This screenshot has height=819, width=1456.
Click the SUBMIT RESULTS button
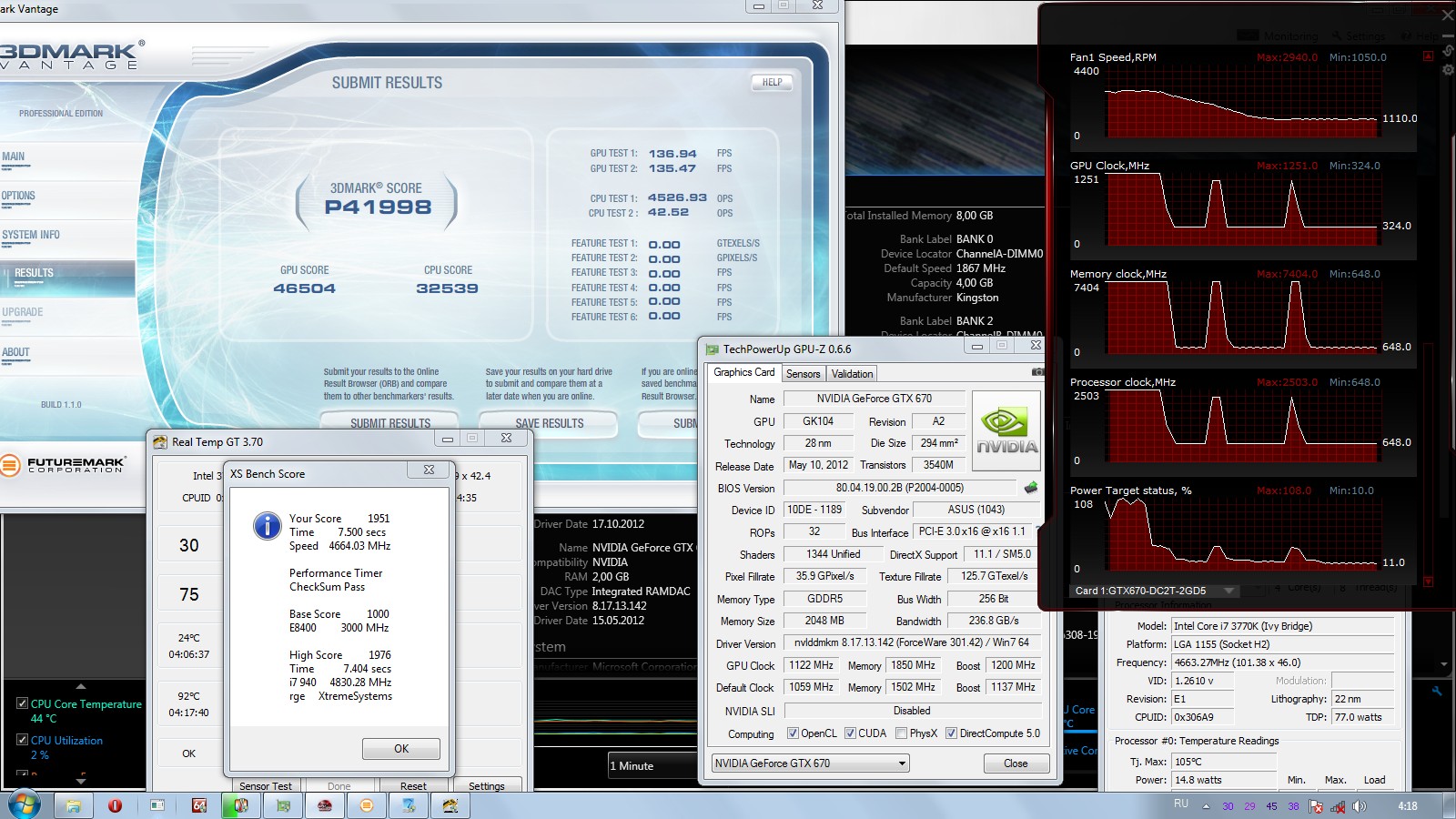click(x=390, y=423)
